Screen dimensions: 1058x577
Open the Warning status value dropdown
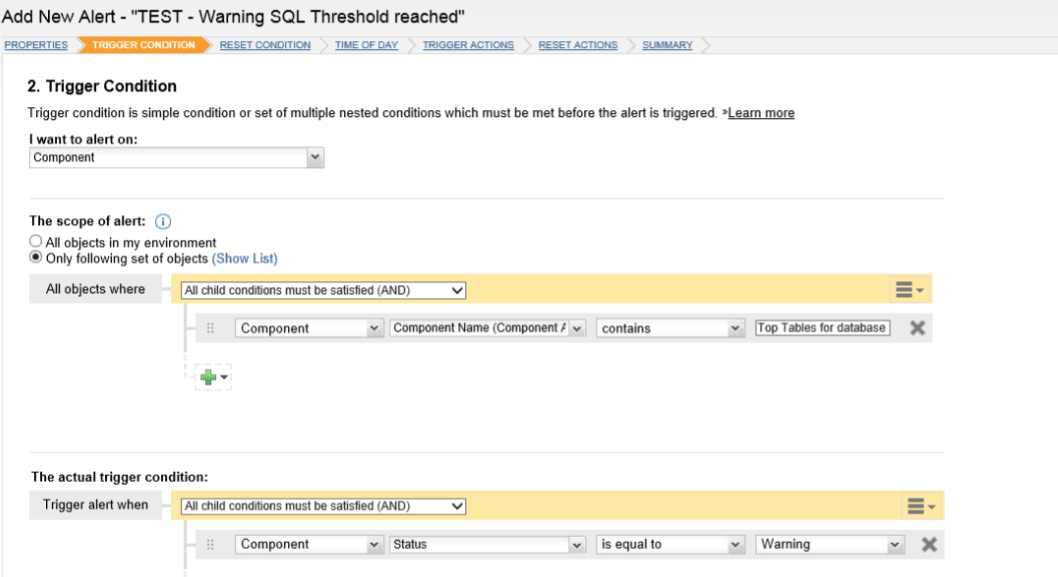(829, 545)
